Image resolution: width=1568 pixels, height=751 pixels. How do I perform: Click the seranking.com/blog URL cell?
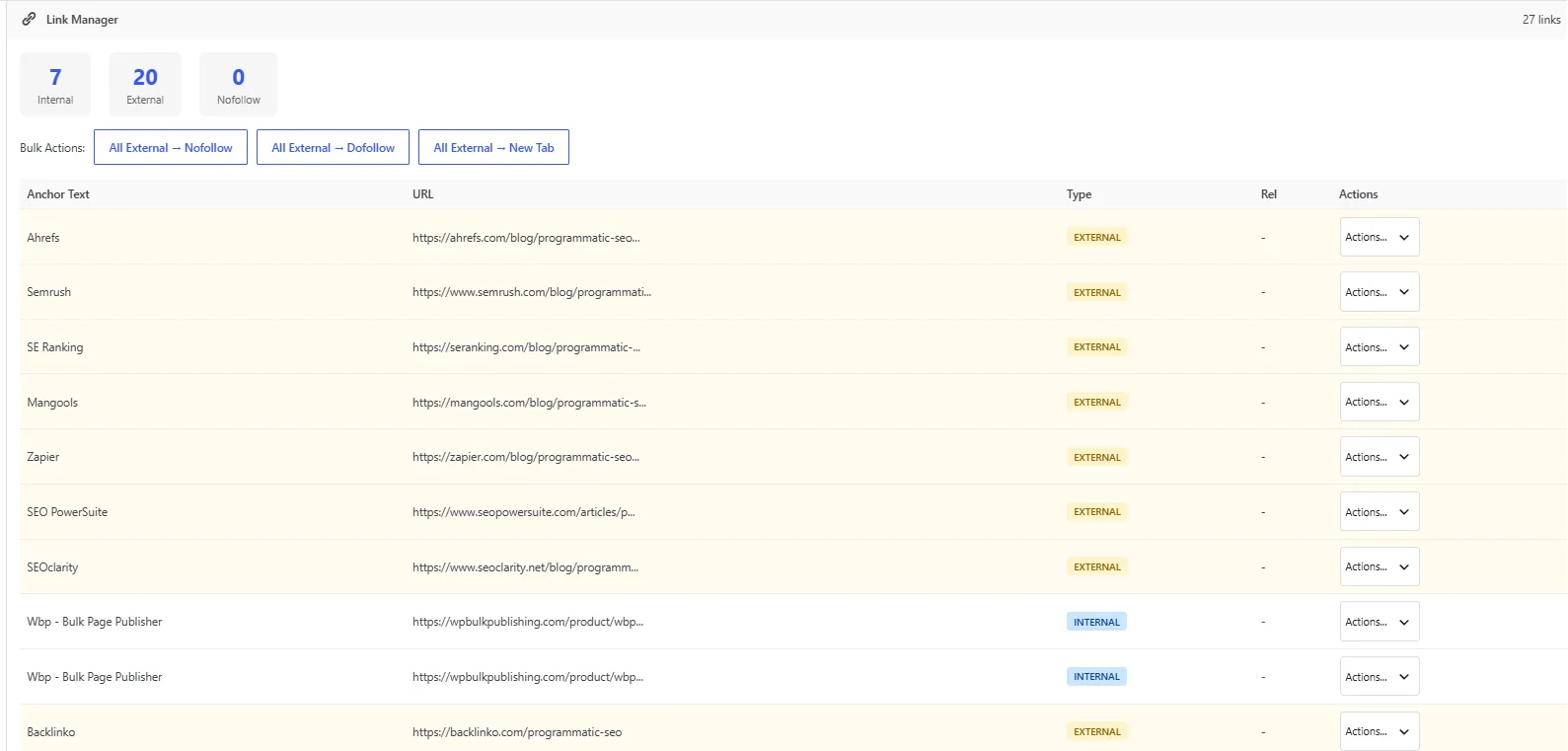[526, 347]
